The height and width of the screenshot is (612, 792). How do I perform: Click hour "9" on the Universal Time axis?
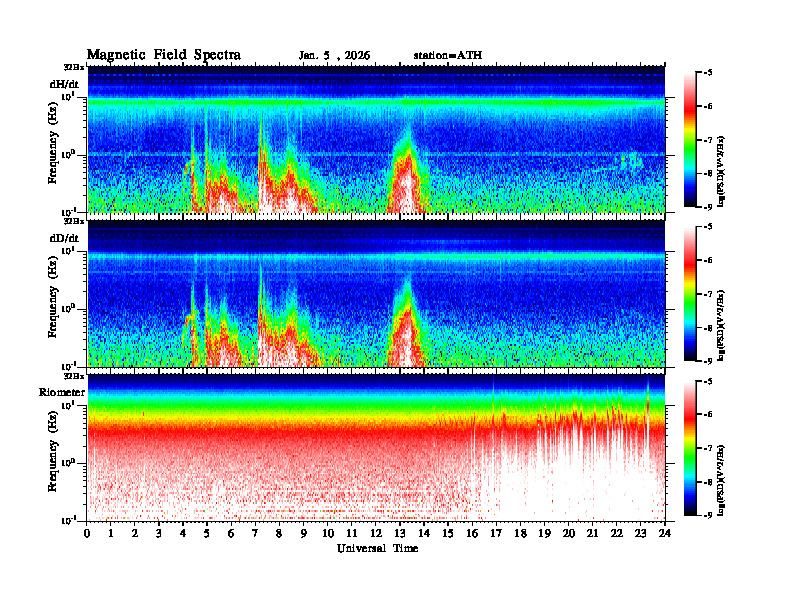coord(303,534)
